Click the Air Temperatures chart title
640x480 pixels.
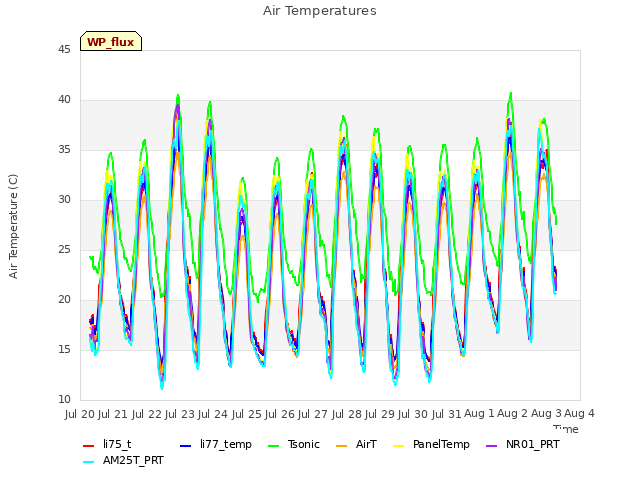320,11
